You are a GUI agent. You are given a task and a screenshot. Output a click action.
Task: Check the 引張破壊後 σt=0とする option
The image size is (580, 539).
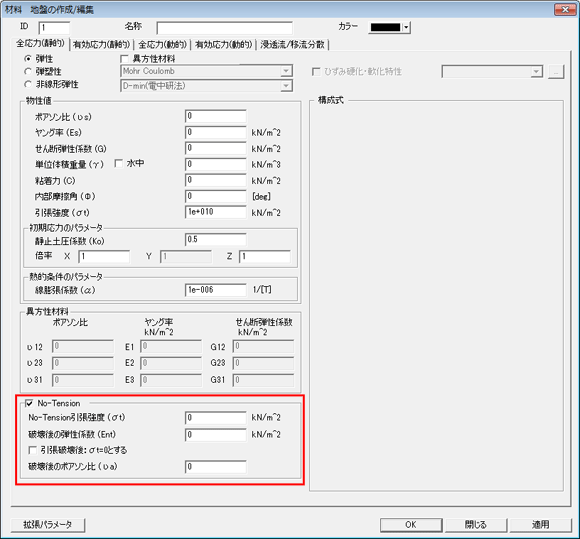(x=33, y=450)
